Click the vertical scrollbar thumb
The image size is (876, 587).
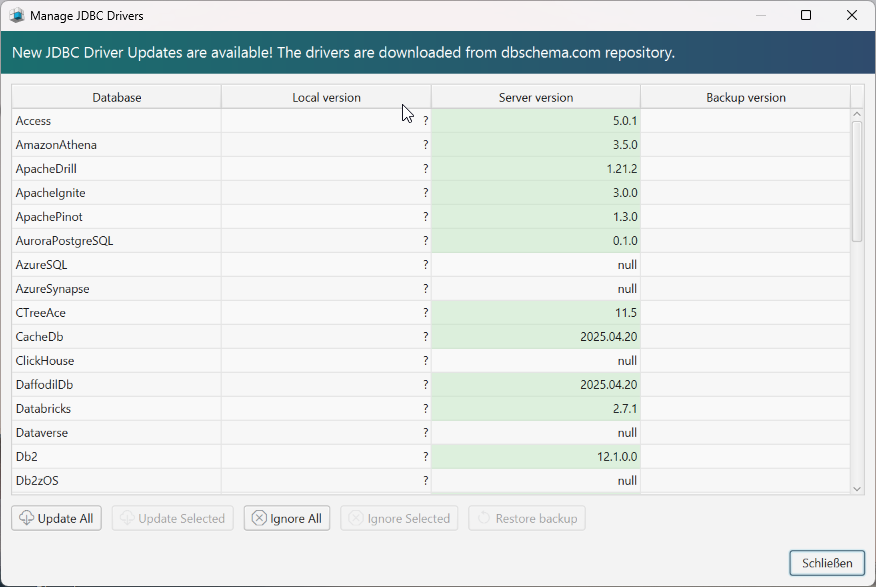857,182
